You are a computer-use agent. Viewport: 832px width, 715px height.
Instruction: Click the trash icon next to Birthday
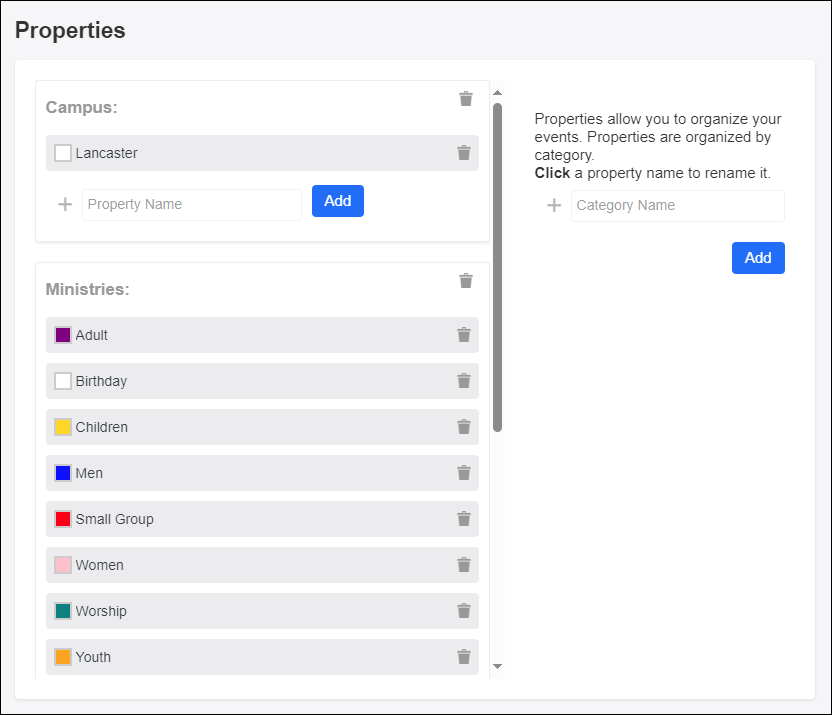[463, 381]
